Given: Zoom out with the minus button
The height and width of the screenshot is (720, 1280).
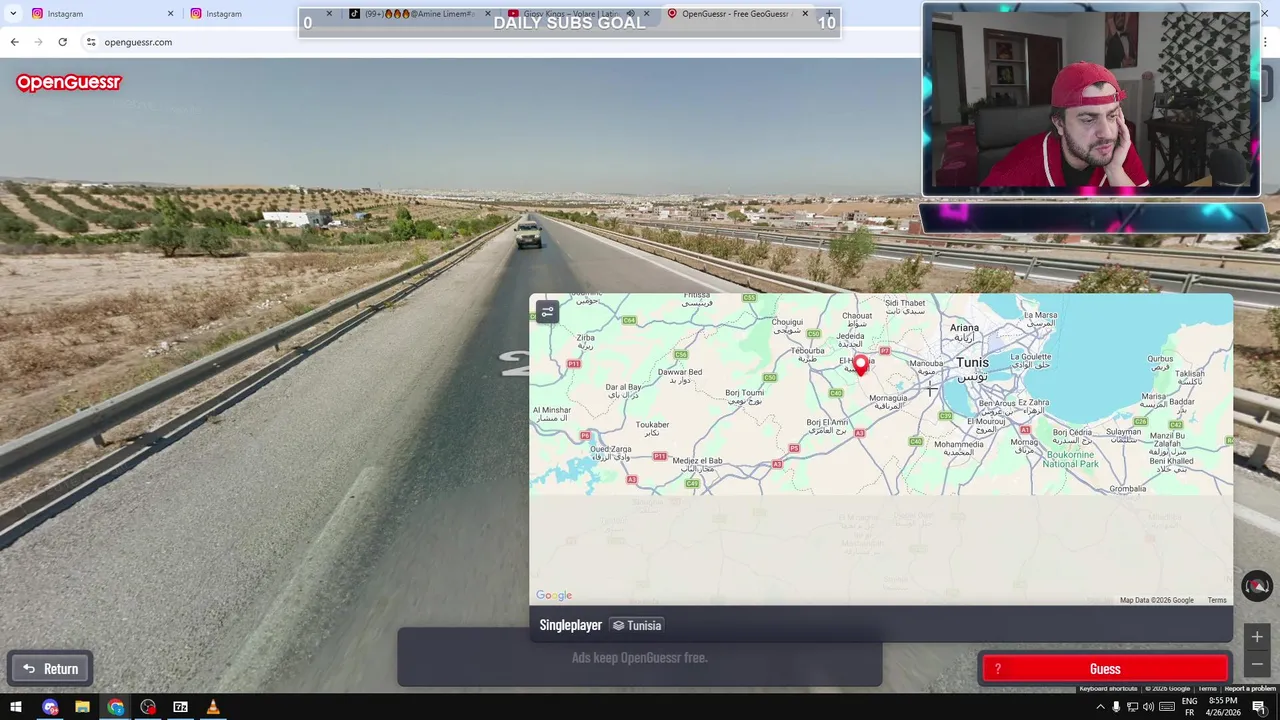Looking at the screenshot, I should tap(1257, 664).
